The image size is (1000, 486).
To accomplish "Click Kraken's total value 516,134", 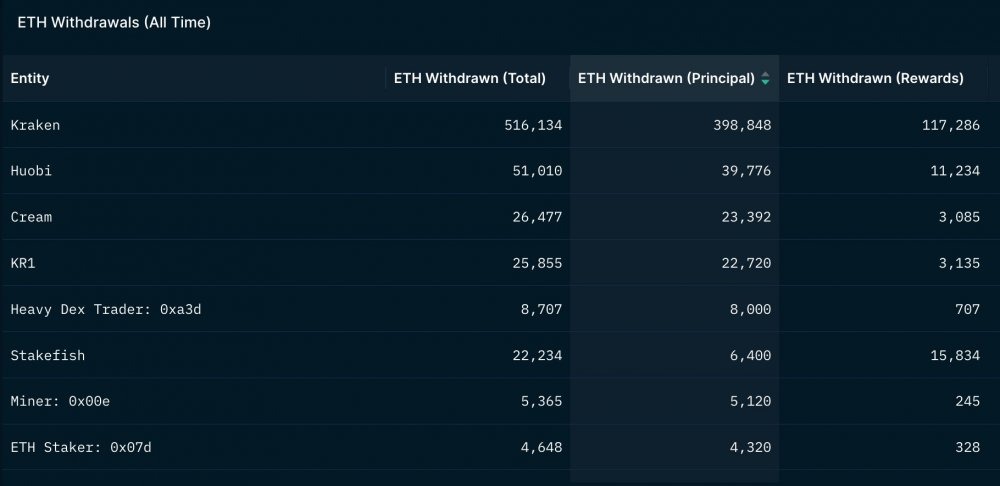I will click(533, 125).
